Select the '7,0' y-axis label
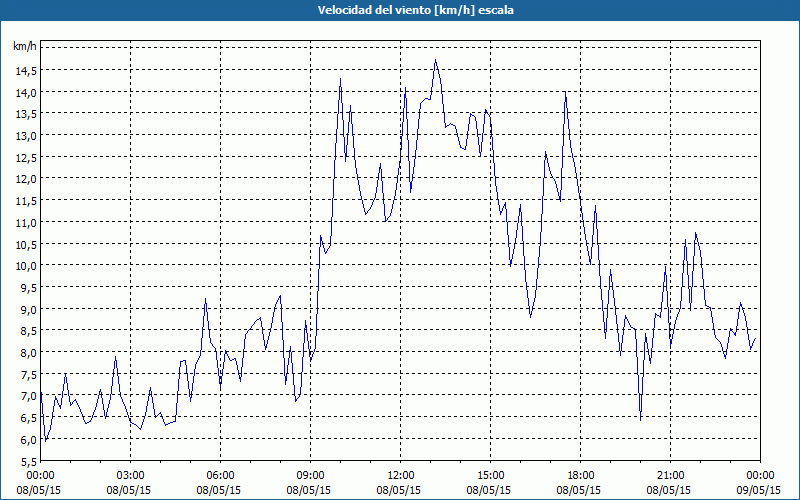Screen dimensions: 800x500 [28, 396]
